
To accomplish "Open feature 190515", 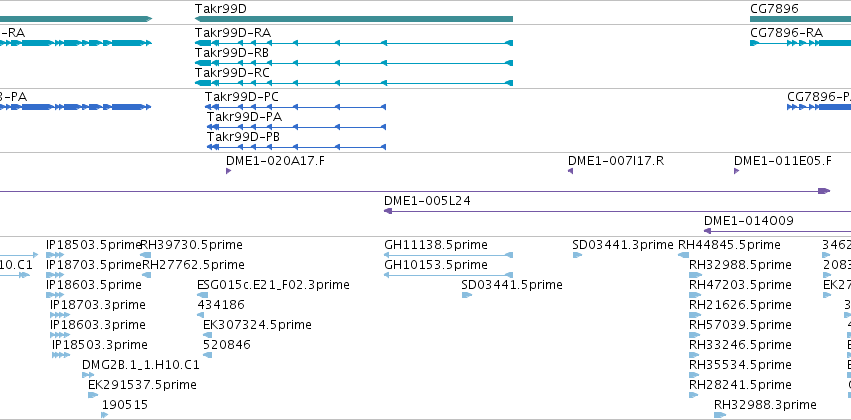I will (105, 415).
